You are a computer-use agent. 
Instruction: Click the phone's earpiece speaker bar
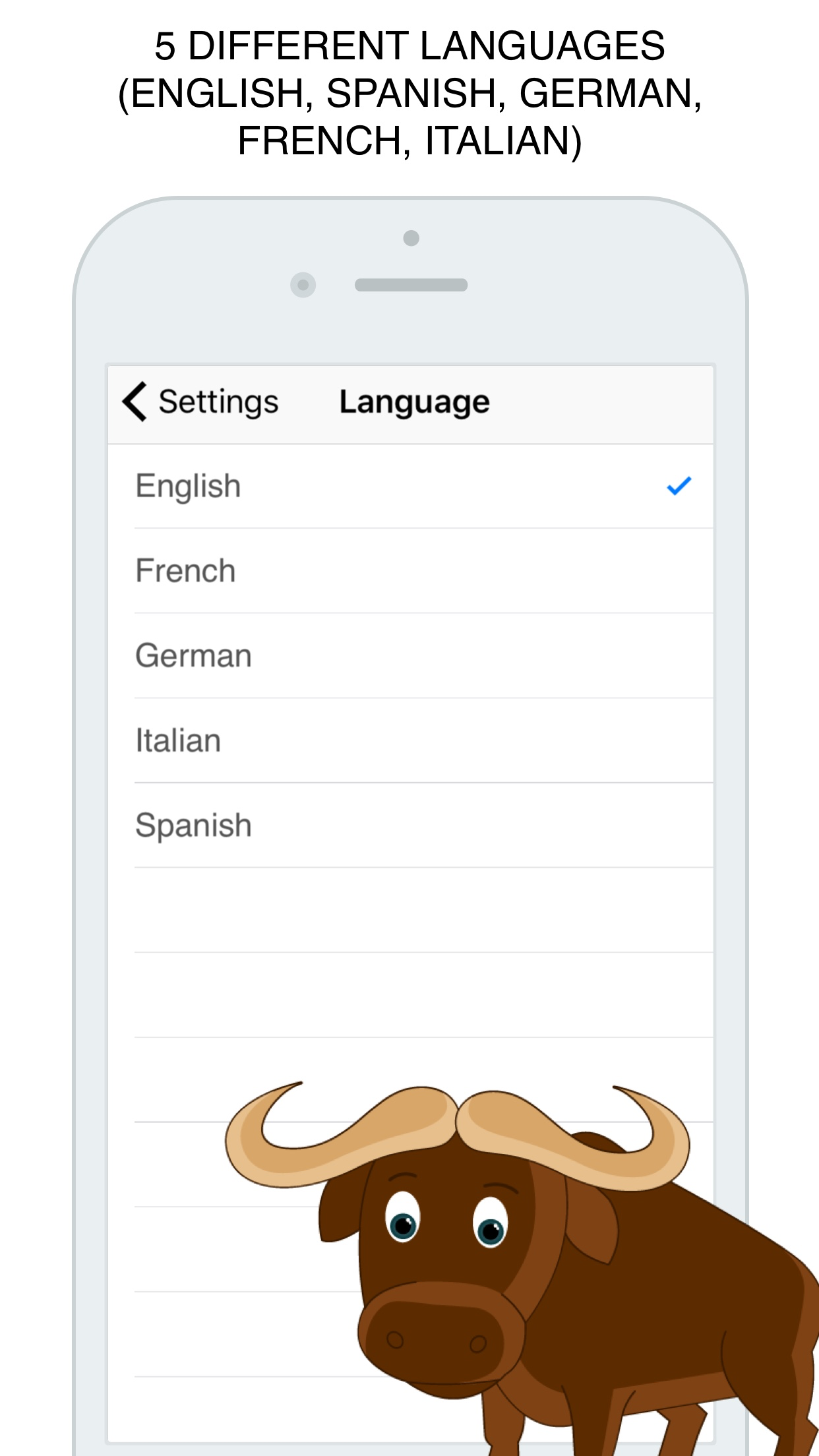click(411, 285)
